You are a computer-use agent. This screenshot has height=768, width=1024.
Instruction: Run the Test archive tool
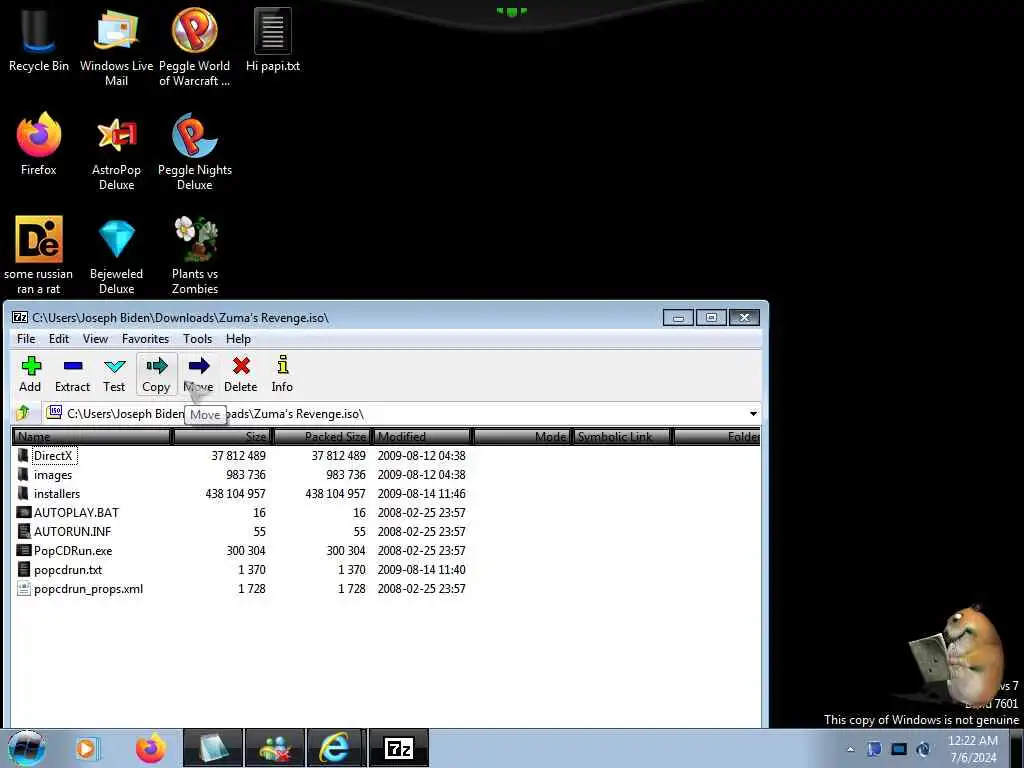(x=114, y=374)
